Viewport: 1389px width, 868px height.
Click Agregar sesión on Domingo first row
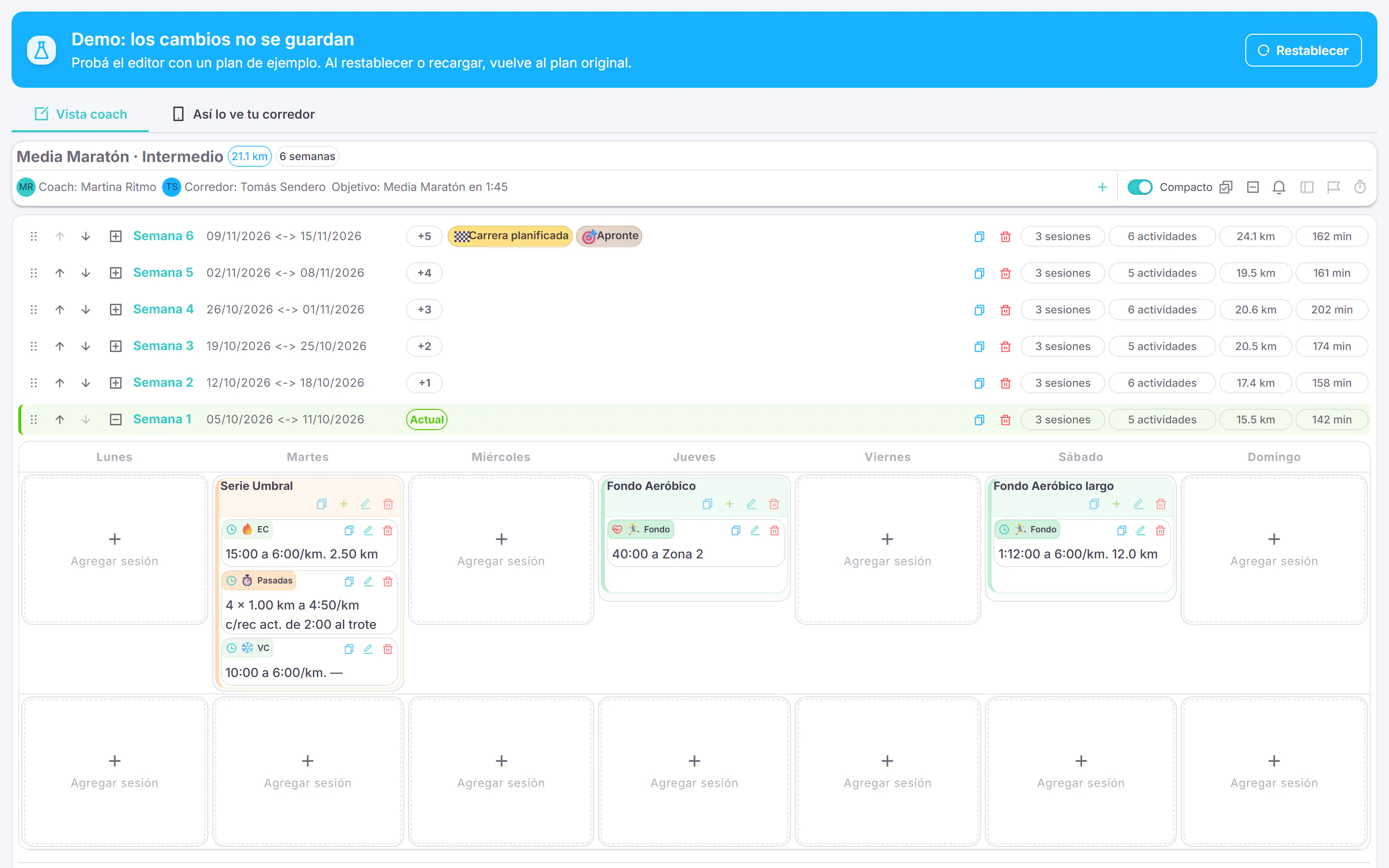[x=1274, y=549]
